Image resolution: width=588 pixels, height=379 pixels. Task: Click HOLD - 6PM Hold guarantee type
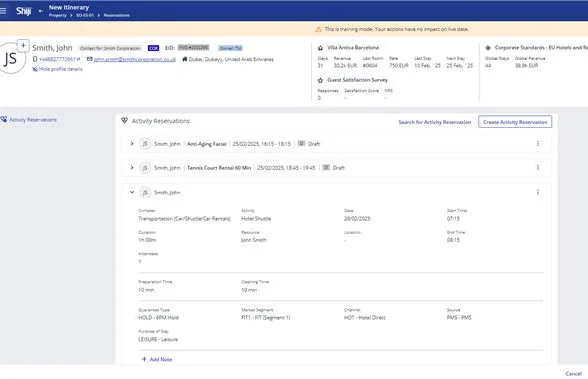click(x=159, y=318)
